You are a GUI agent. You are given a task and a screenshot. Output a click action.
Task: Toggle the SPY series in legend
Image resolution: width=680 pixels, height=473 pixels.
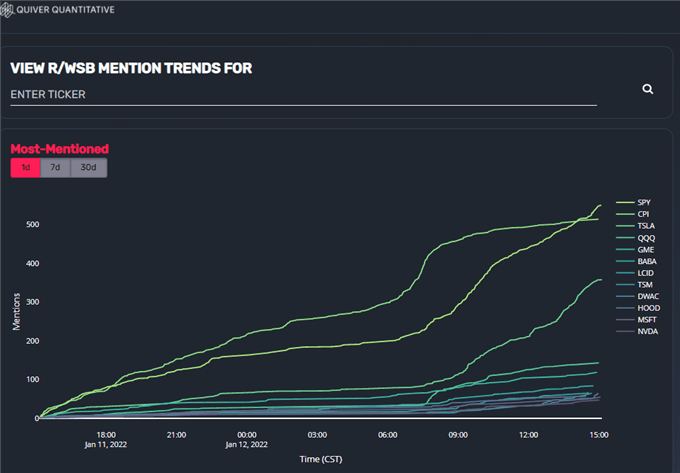click(x=634, y=202)
